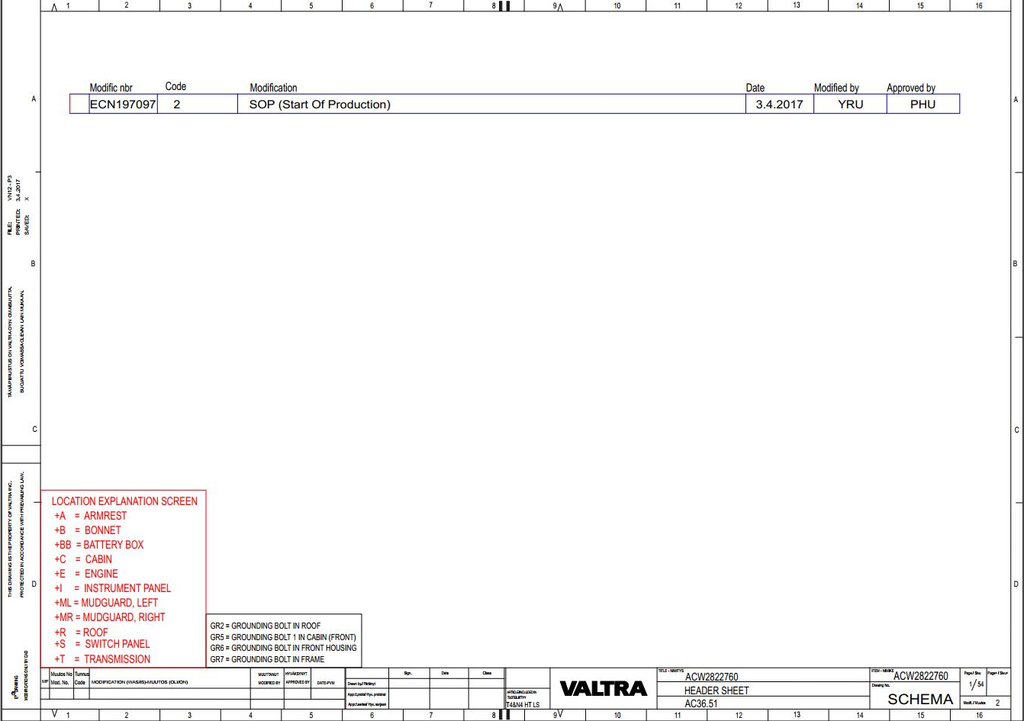Click the PHU approved-by cell
This screenshot has width=1024, height=721.
923,104
